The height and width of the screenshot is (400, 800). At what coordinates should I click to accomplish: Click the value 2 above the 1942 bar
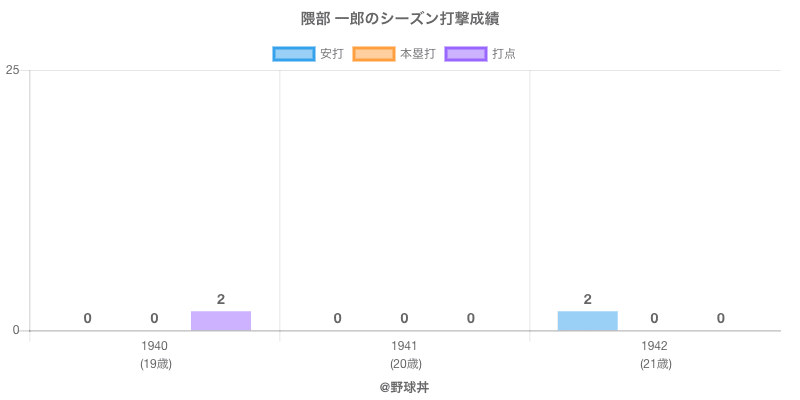tap(587, 299)
